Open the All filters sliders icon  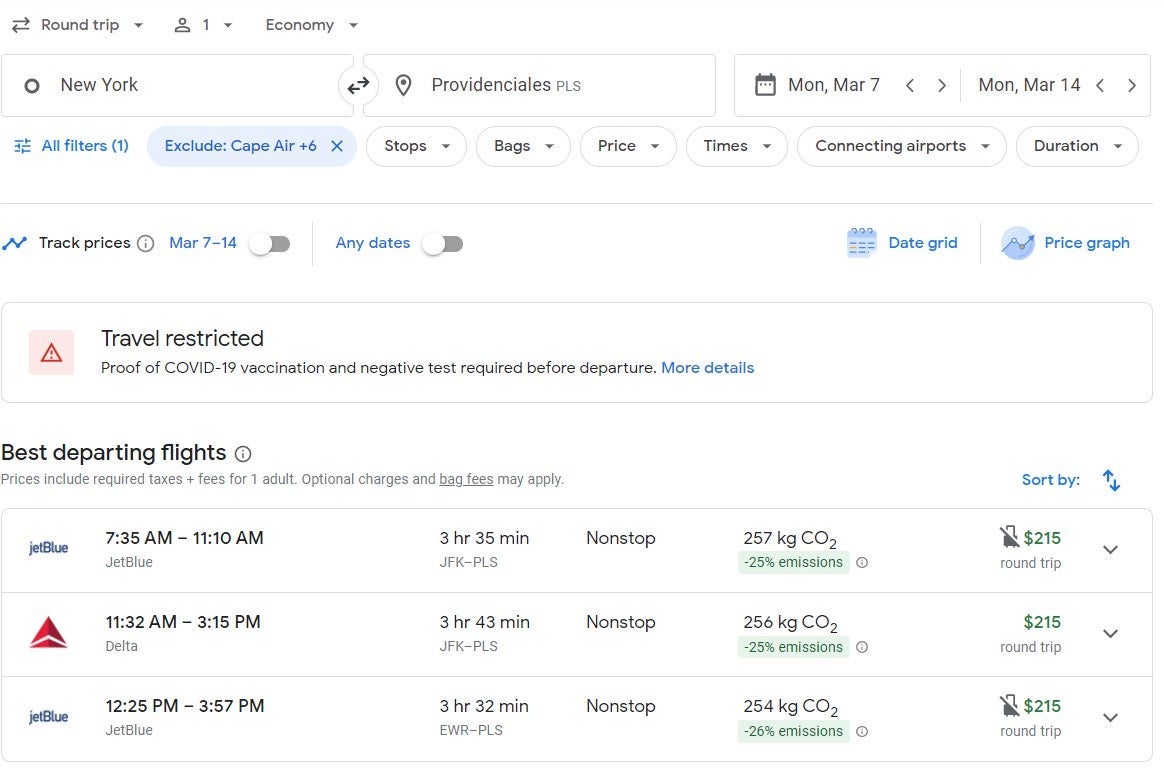click(22, 146)
